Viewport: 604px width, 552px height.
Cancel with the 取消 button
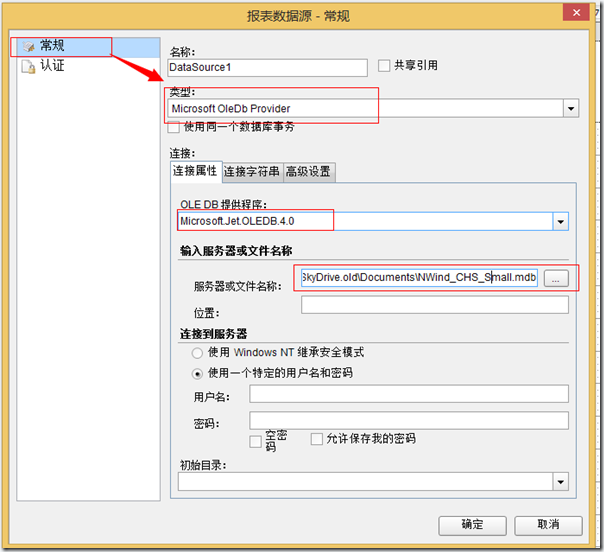(x=548, y=525)
